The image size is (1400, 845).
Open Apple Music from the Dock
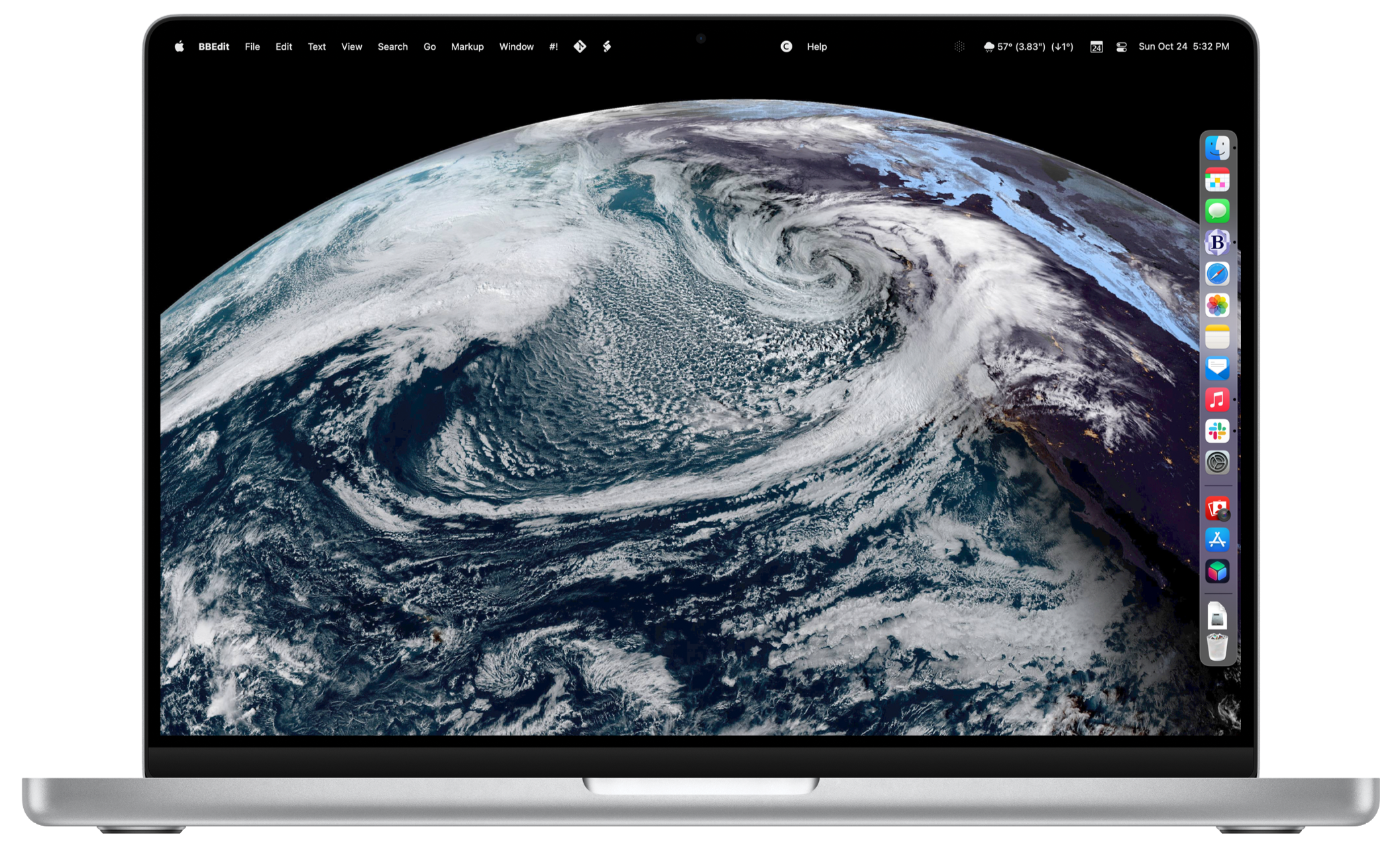[x=1218, y=400]
